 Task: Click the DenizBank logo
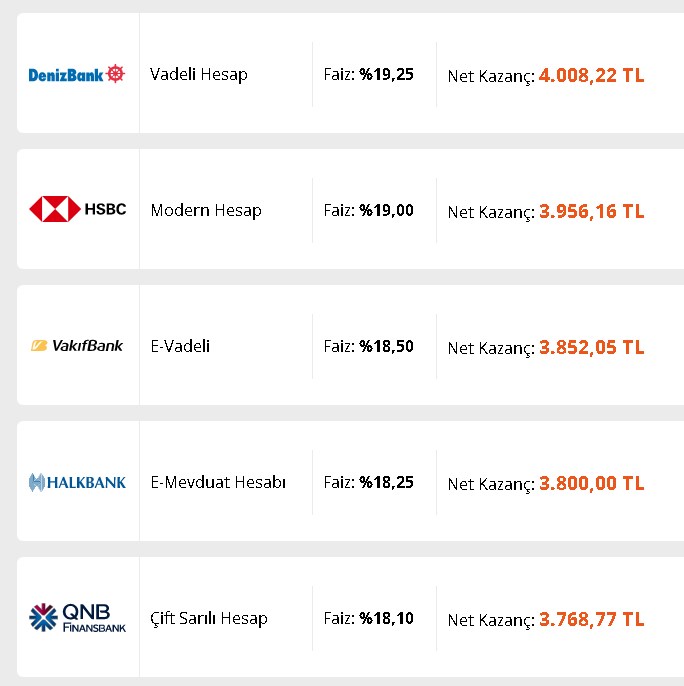pyautogui.click(x=77, y=74)
